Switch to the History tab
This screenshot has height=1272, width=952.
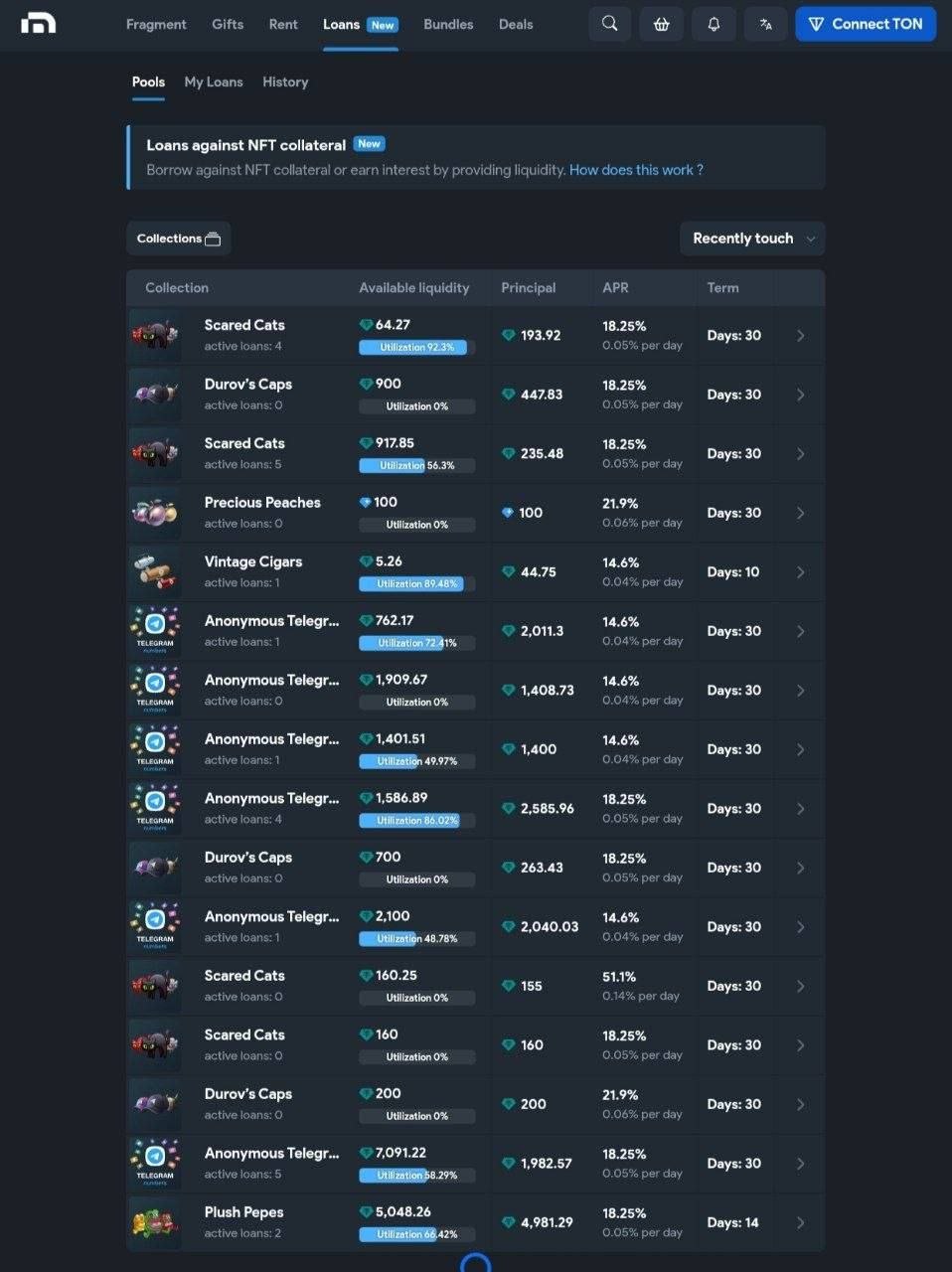tap(285, 81)
